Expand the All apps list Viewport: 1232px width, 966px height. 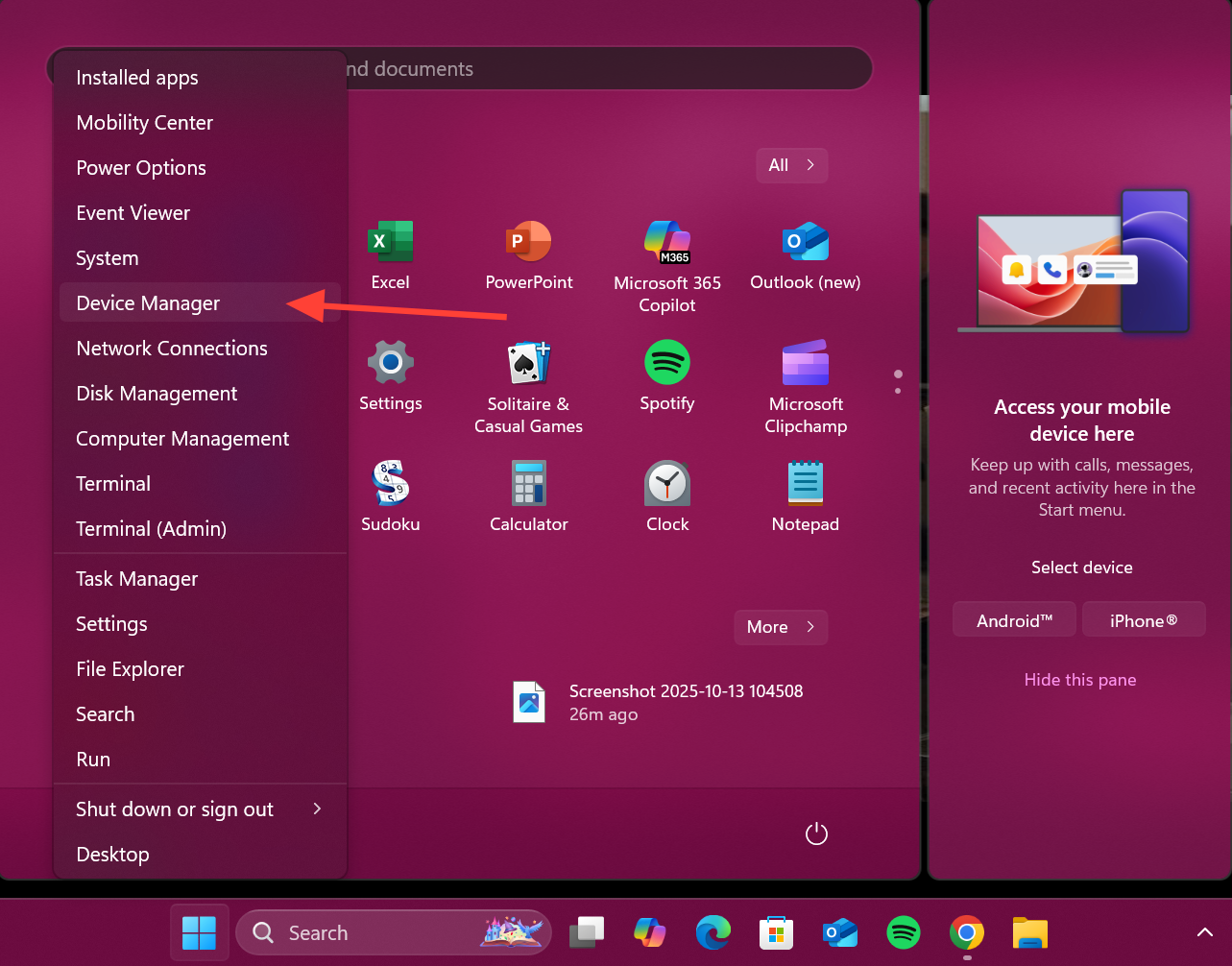coord(791,165)
